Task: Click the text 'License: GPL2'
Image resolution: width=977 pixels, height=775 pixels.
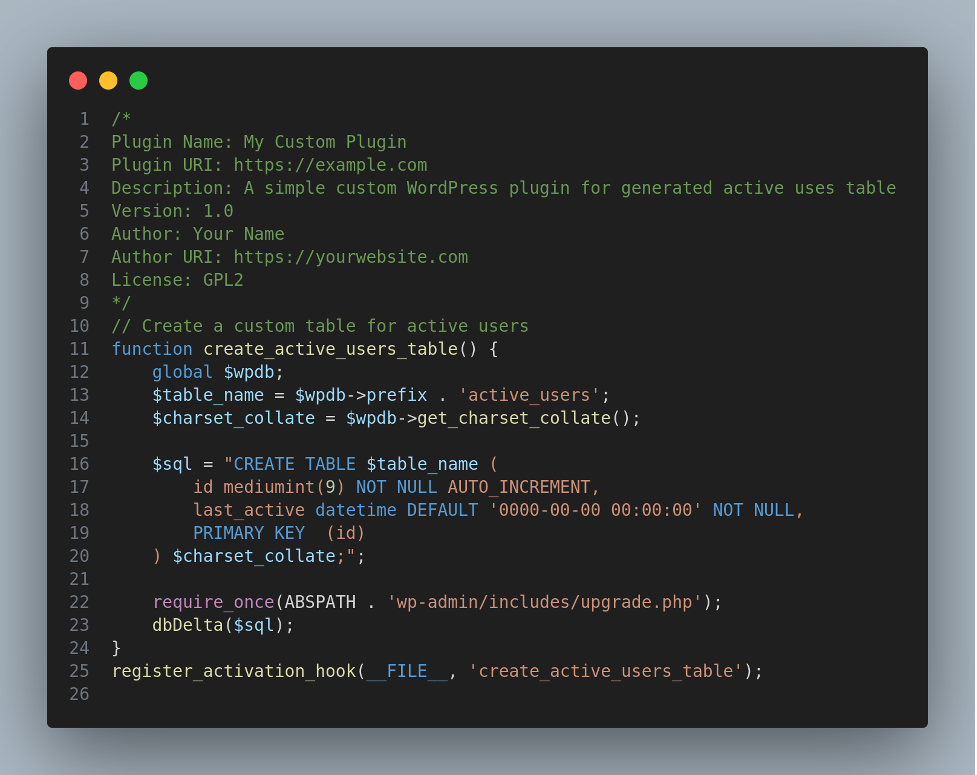Action: click(x=178, y=280)
